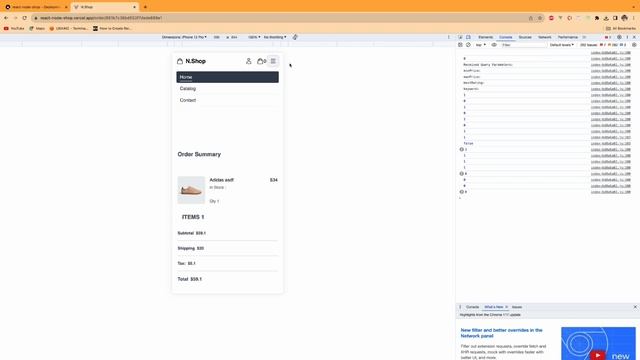Bookmark this page with the star icon
640x360 pixels.
[540, 18]
